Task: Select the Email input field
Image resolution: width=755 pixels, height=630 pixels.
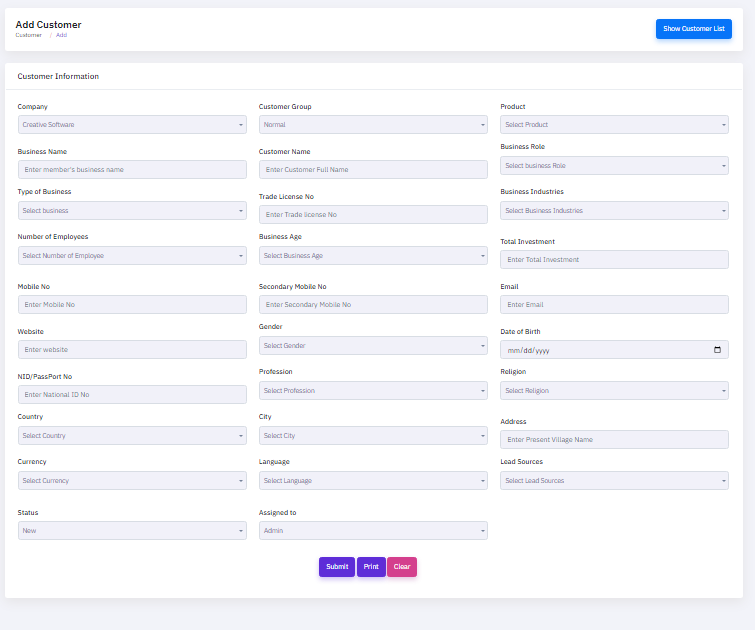Action: 614,305
